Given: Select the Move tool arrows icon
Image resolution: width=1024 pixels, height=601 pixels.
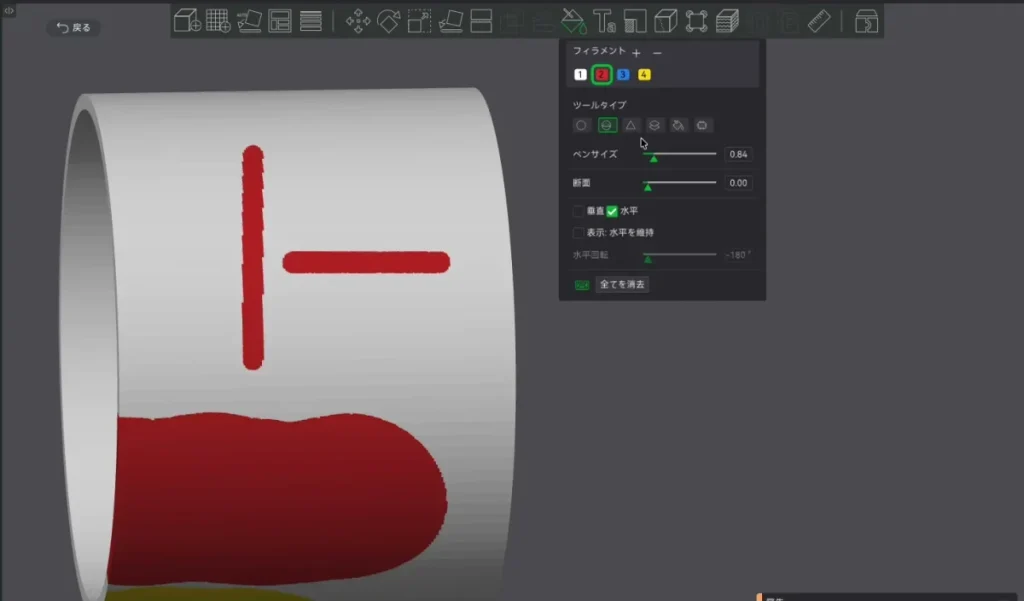Looking at the screenshot, I should pos(358,21).
